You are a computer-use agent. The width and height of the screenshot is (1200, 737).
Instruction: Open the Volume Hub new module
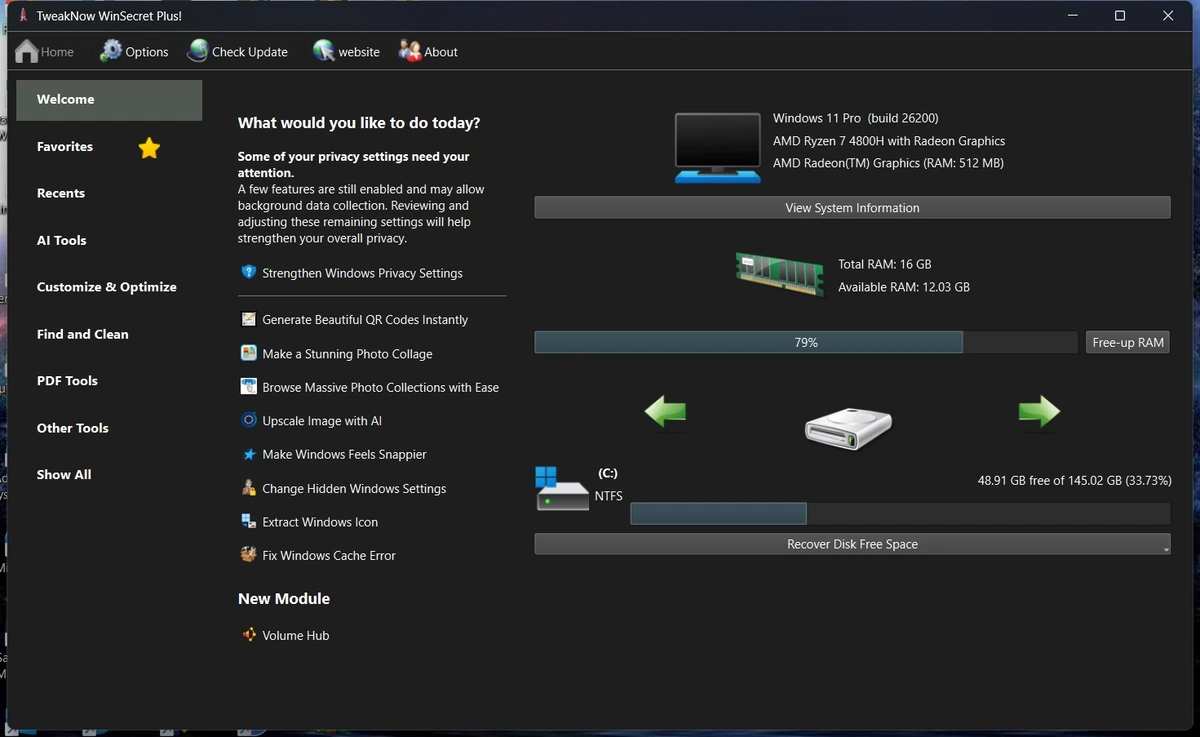tap(295, 635)
